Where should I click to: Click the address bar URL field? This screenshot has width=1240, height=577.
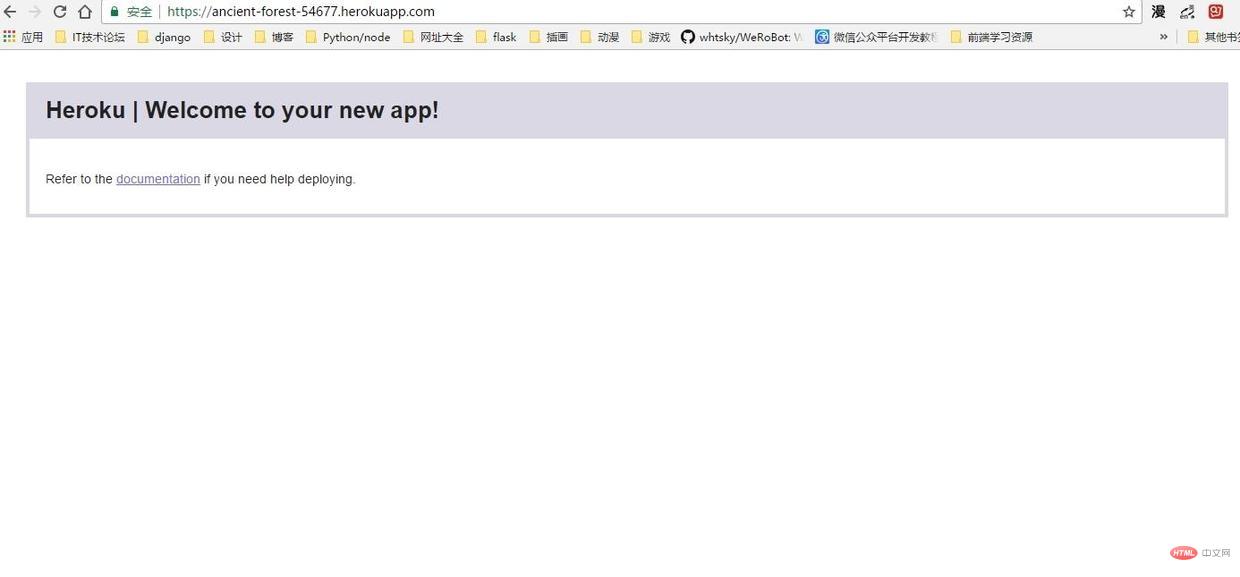620,12
